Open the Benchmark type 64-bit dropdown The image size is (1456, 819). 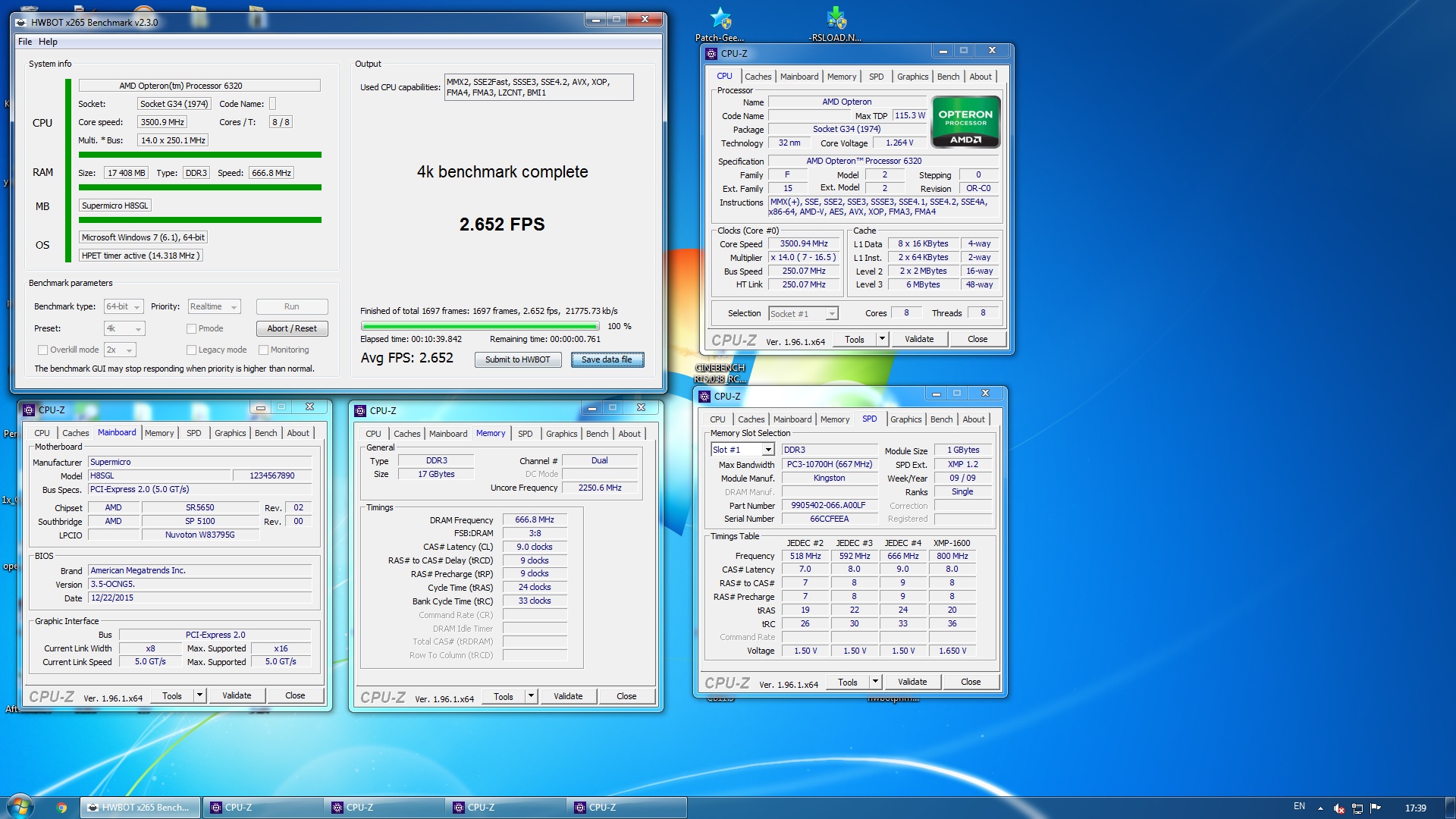[x=124, y=307]
